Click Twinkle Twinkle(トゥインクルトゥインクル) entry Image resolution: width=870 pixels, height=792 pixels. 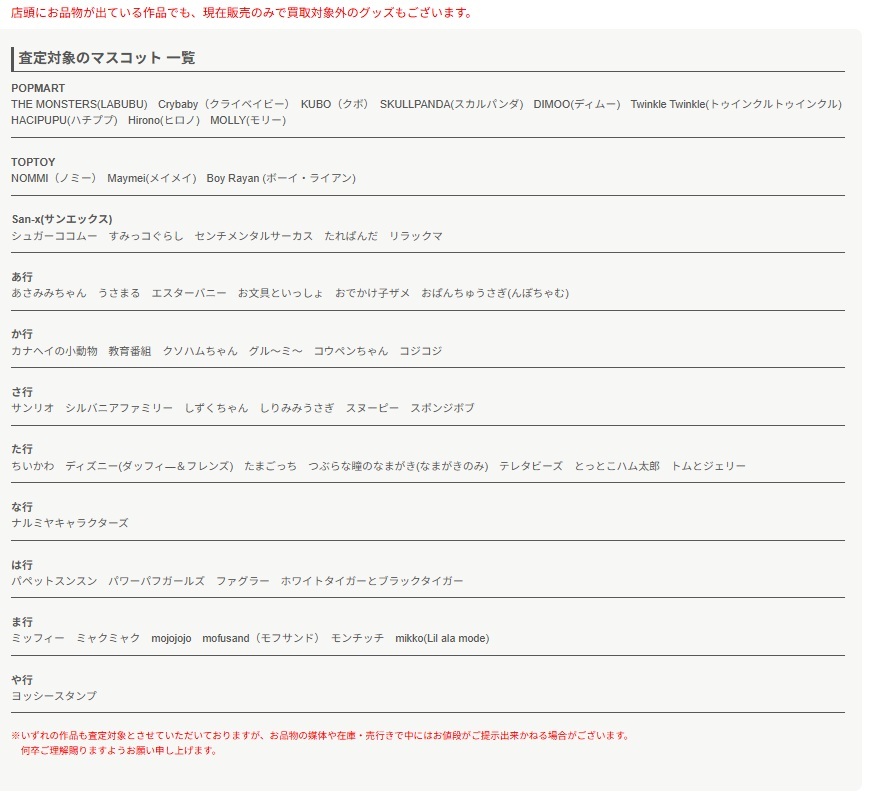736,104
